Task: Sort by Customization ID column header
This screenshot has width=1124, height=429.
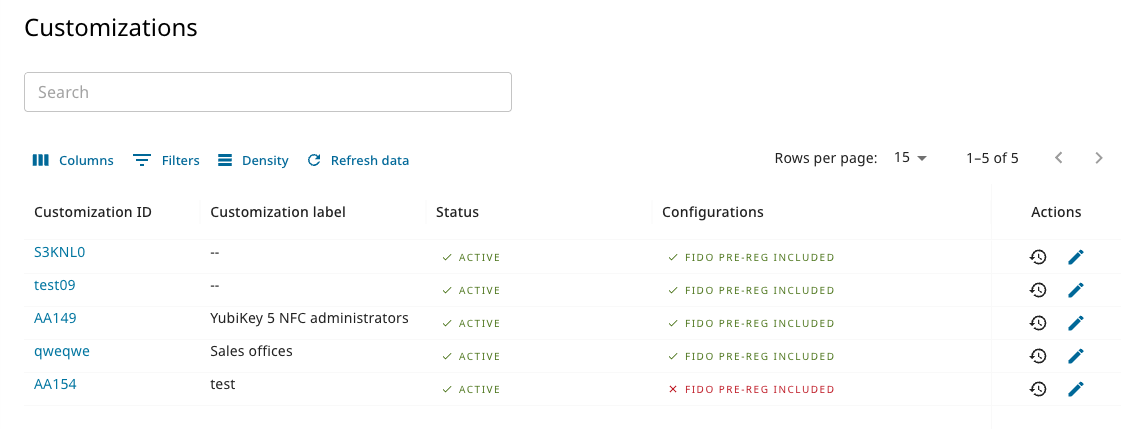Action: [x=93, y=212]
